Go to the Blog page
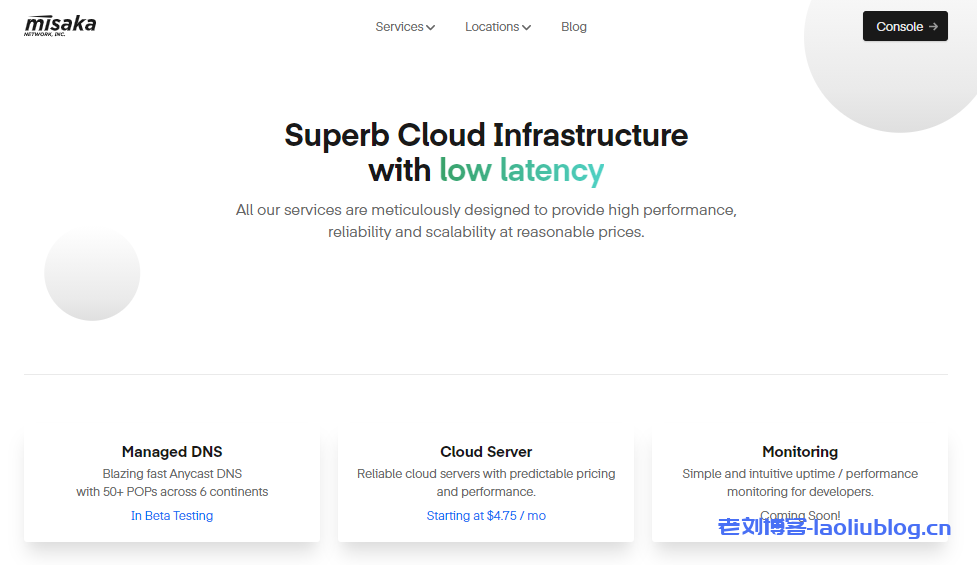 574,27
